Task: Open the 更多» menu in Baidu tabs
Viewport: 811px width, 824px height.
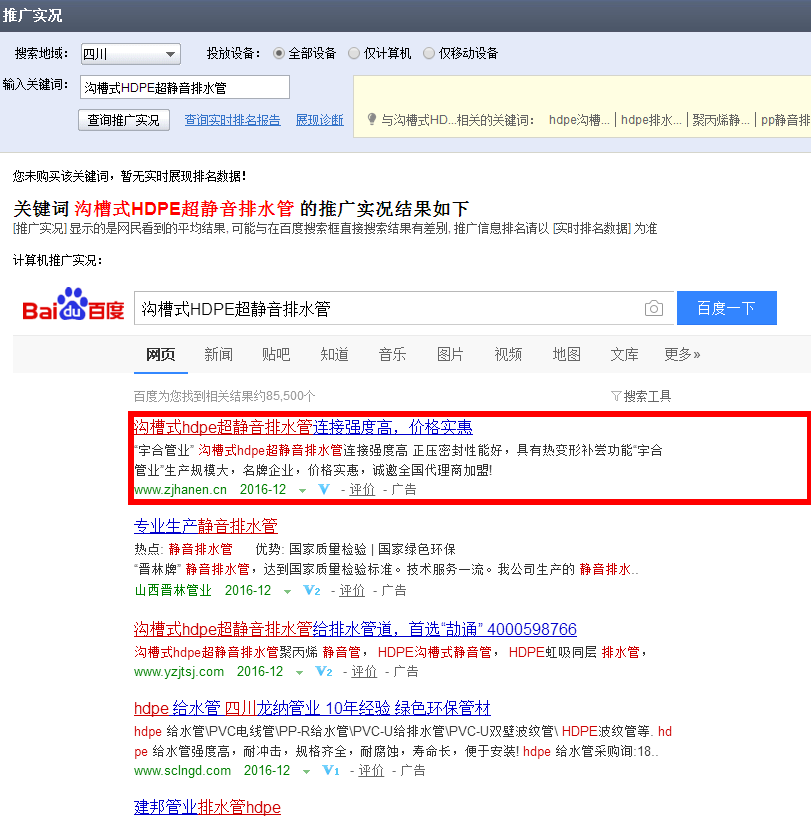Action: click(682, 354)
